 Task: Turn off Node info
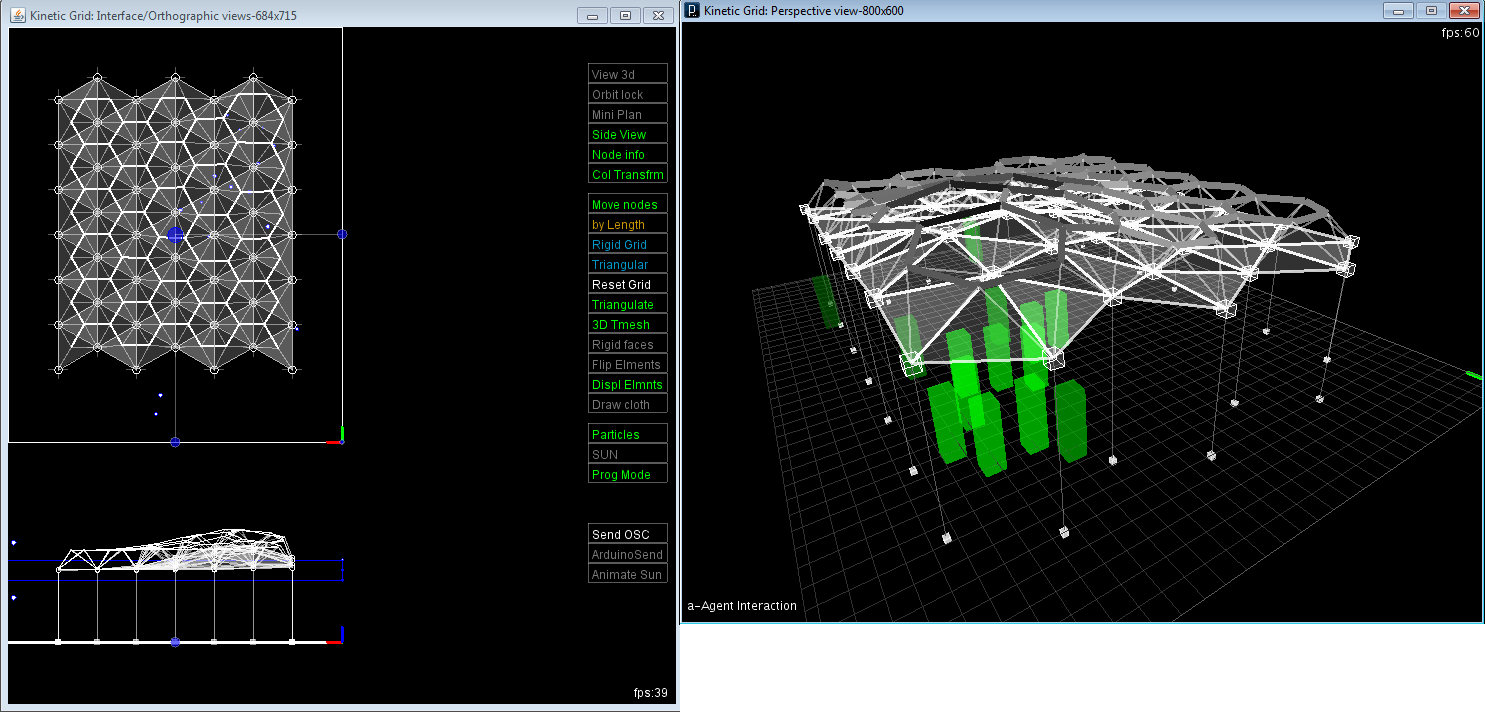pyautogui.click(x=627, y=154)
